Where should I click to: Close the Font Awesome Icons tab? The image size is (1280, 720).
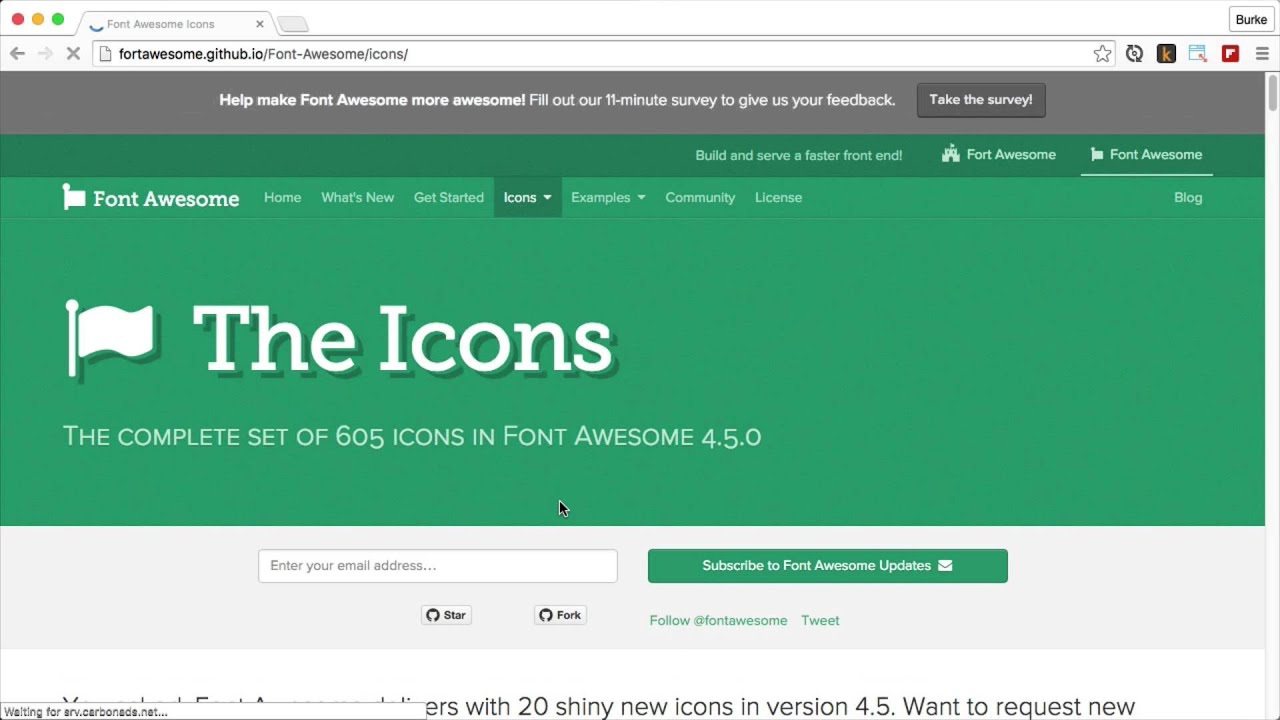pyautogui.click(x=260, y=23)
